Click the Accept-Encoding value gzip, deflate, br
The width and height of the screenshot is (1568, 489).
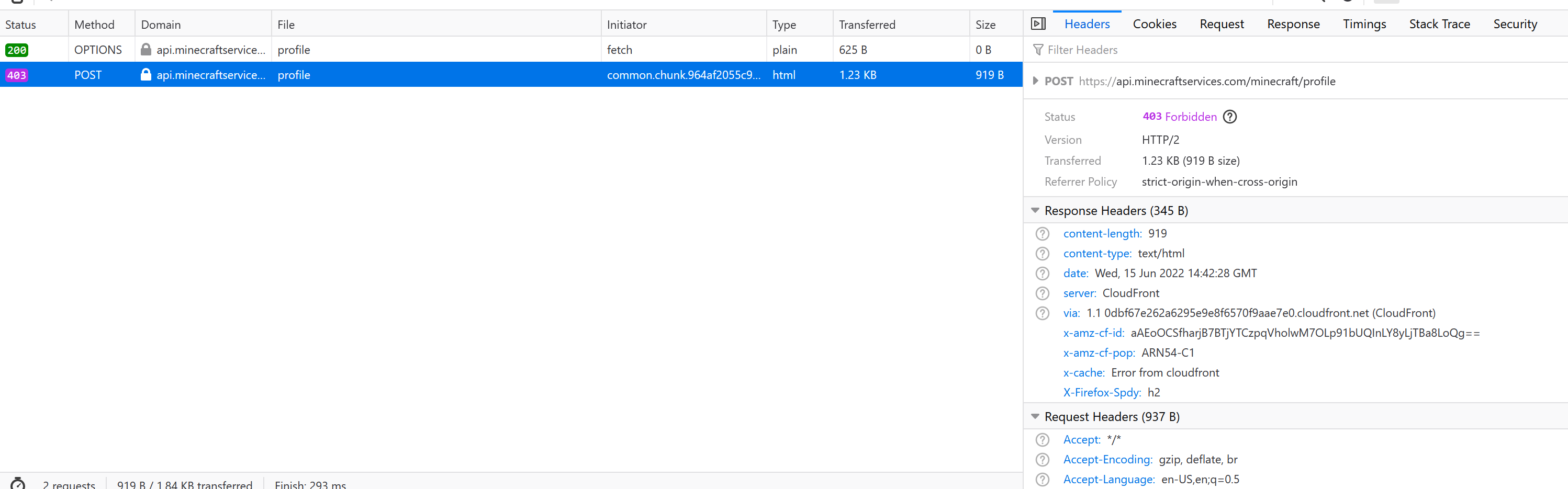pyautogui.click(x=1198, y=460)
